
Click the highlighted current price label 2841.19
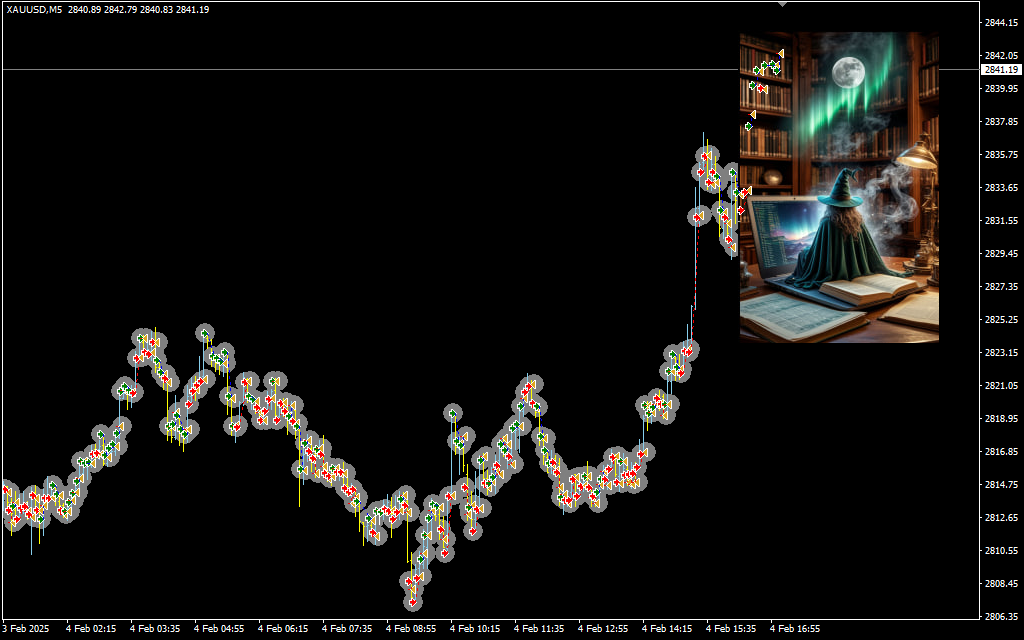[1000, 70]
